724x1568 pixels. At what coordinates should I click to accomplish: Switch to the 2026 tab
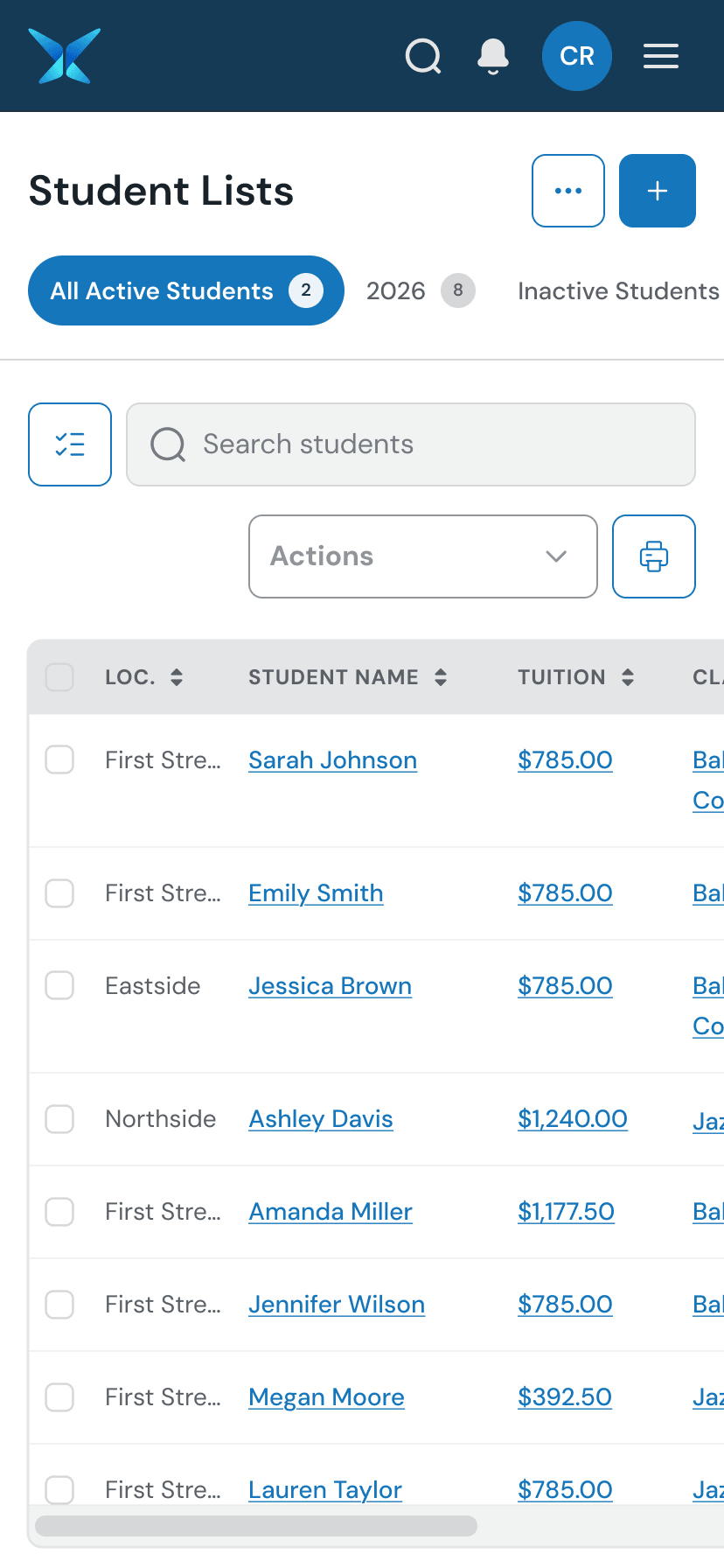(421, 290)
